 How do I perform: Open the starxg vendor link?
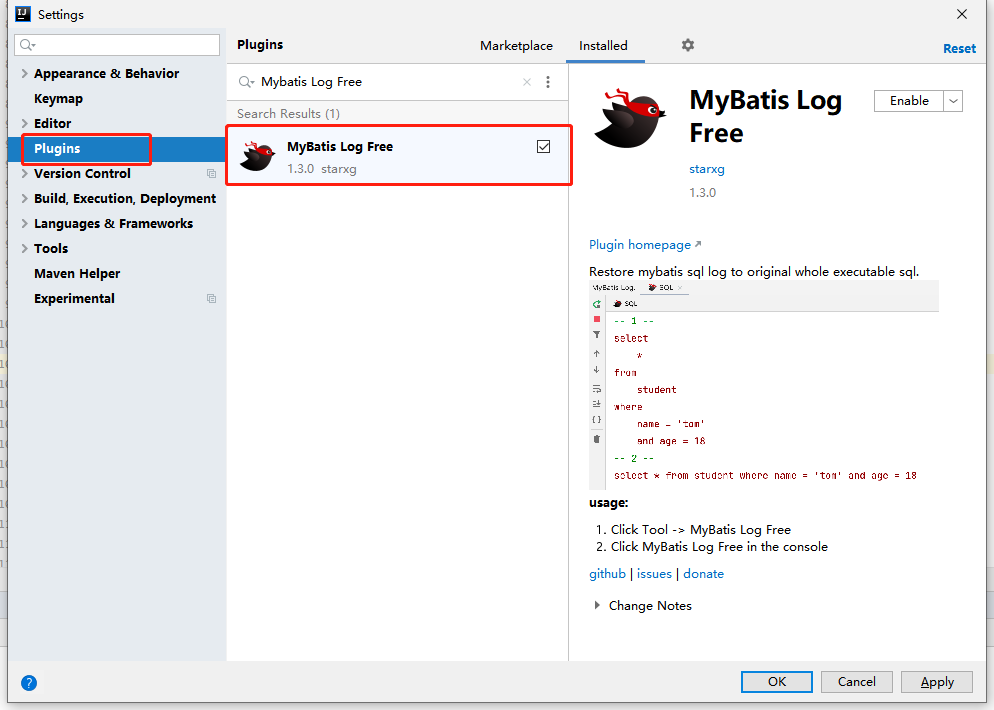coord(707,169)
